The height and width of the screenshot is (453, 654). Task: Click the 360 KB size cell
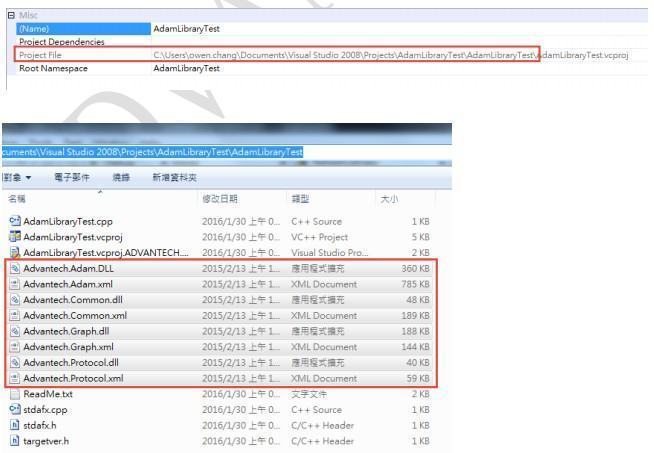(x=415, y=269)
